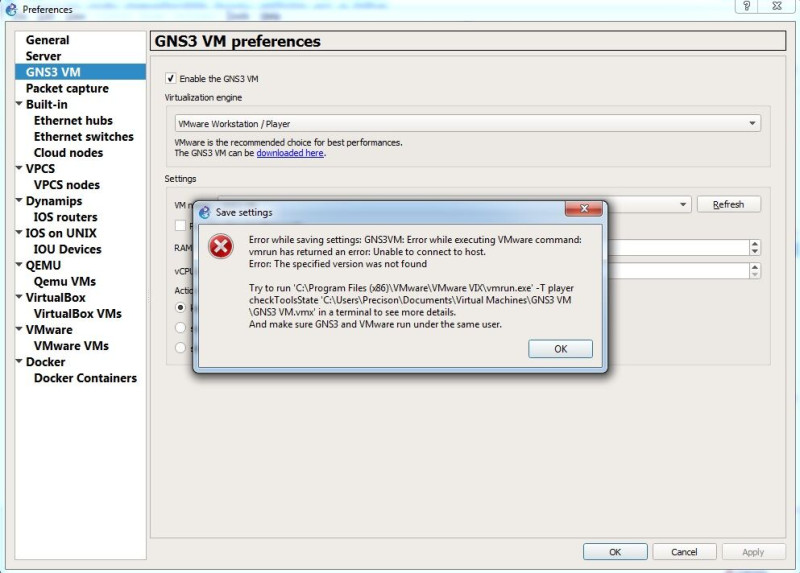Collapse the VPCS tree section
Image resolution: width=800 pixels, height=573 pixels.
tap(19, 168)
